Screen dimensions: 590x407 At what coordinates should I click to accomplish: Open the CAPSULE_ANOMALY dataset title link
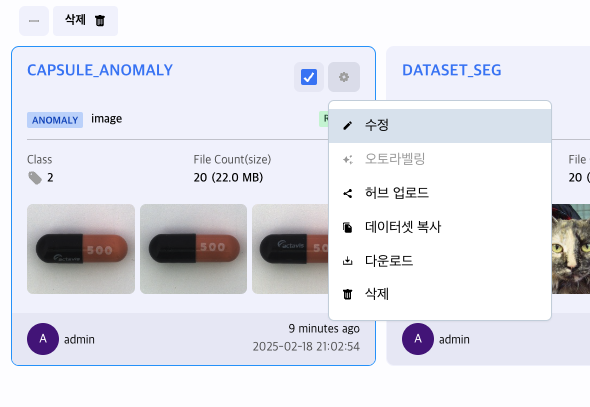coord(100,70)
